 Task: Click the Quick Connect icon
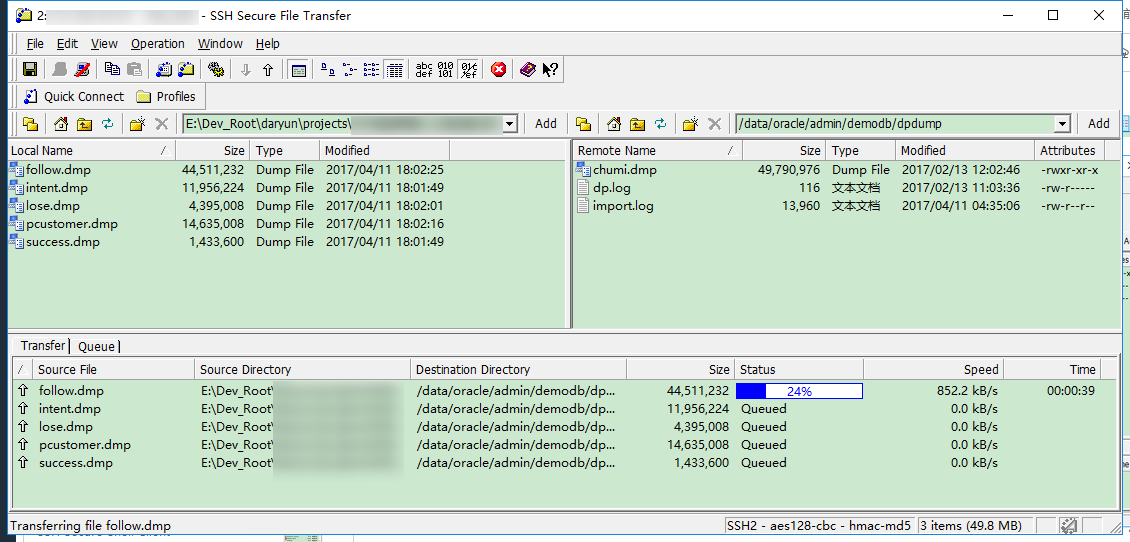[x=30, y=97]
